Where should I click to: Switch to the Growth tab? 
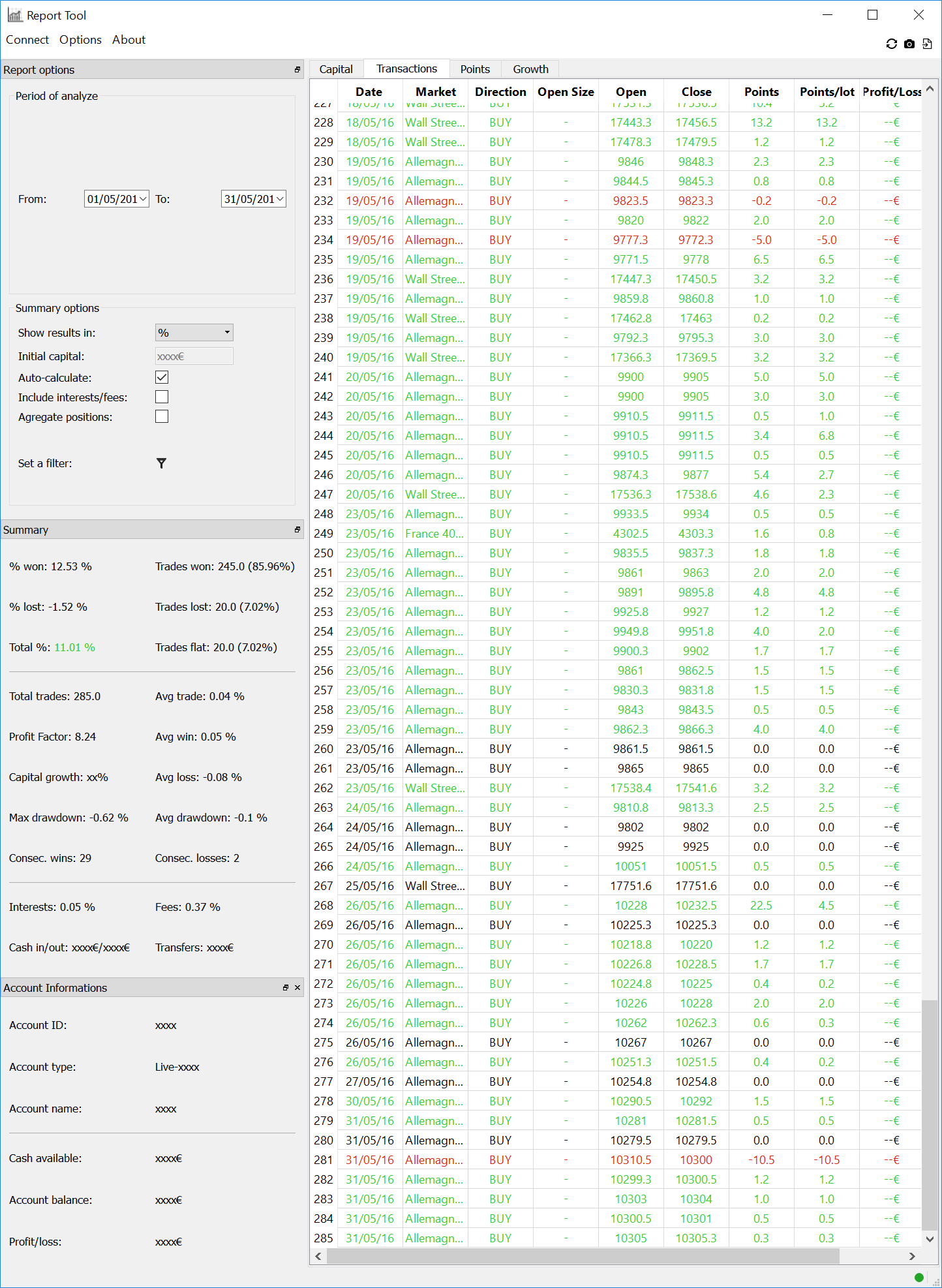tap(530, 69)
